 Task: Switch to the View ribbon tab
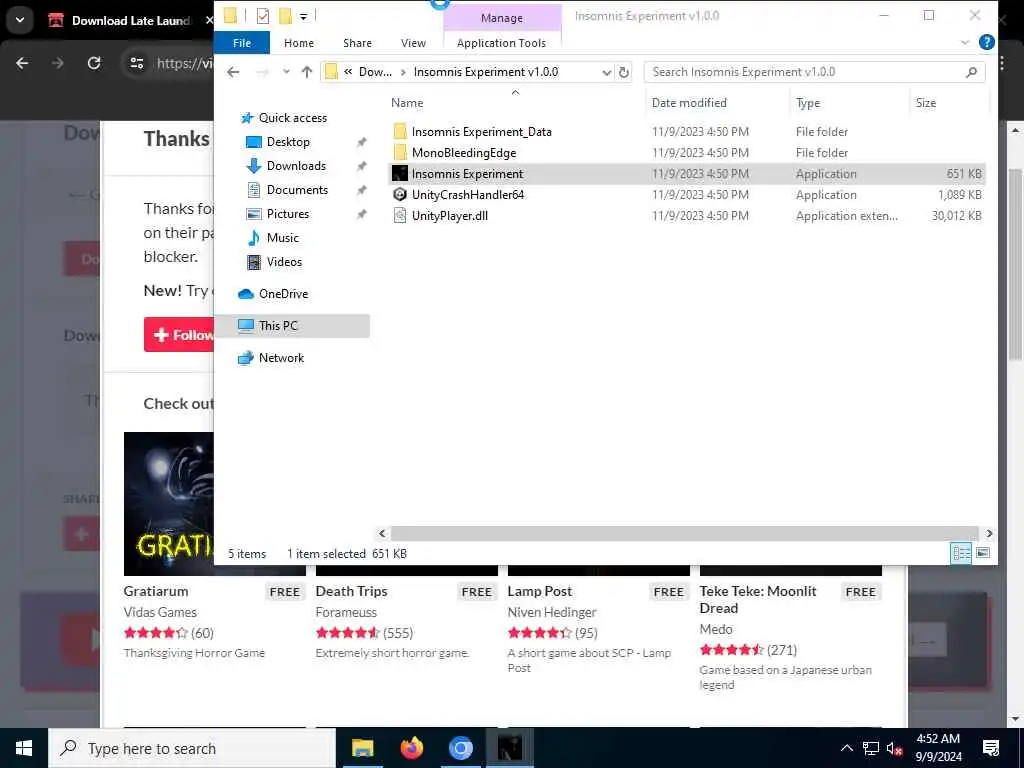pos(413,43)
